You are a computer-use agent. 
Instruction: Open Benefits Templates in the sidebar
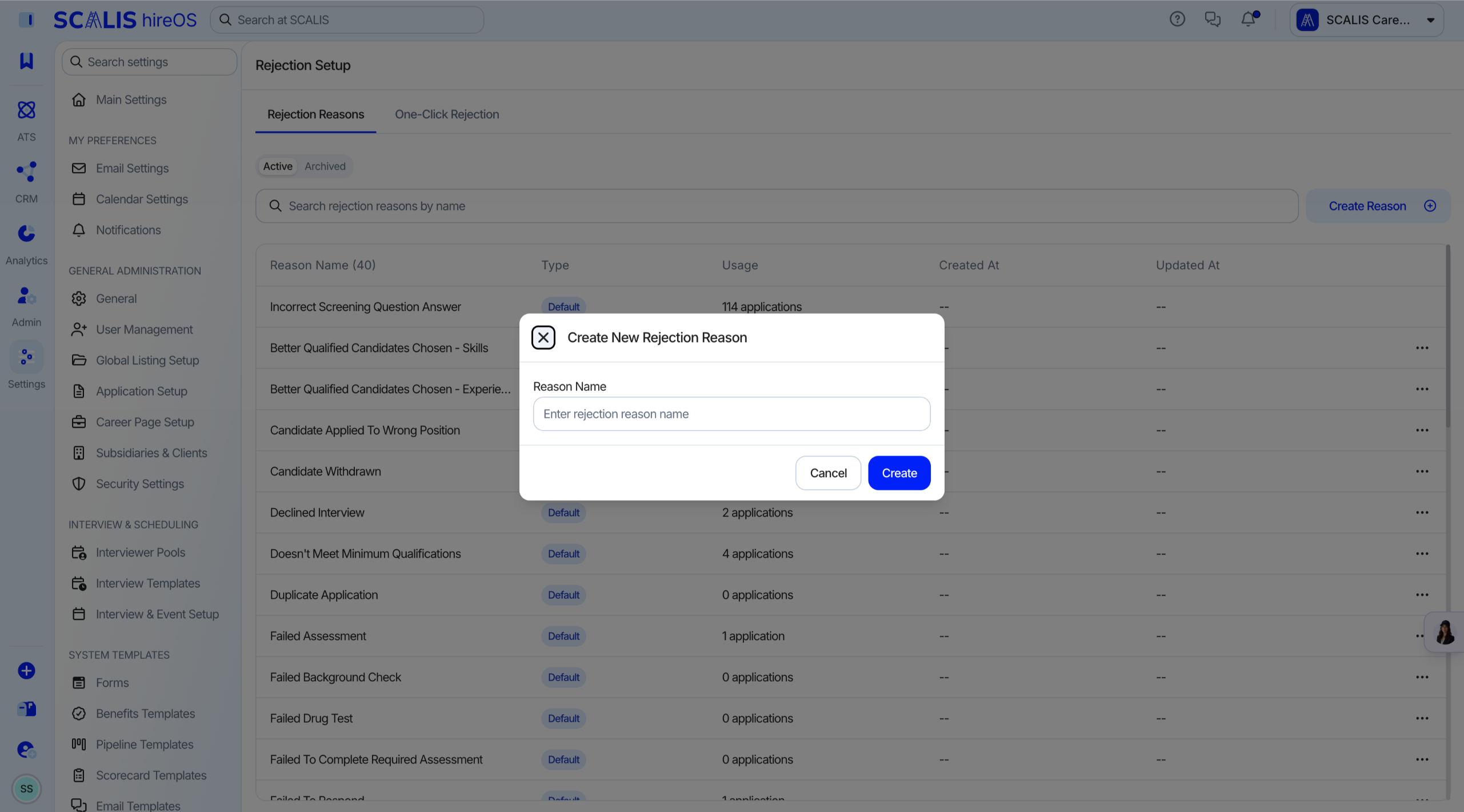point(145,713)
